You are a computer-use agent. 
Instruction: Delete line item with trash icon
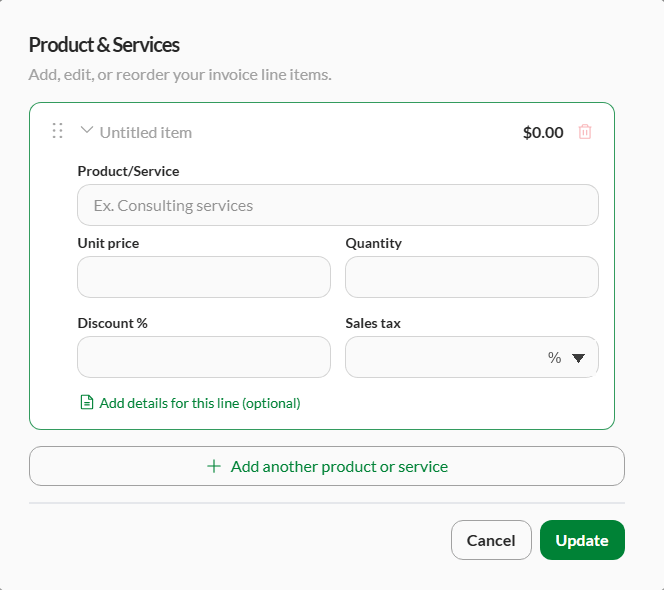click(585, 132)
